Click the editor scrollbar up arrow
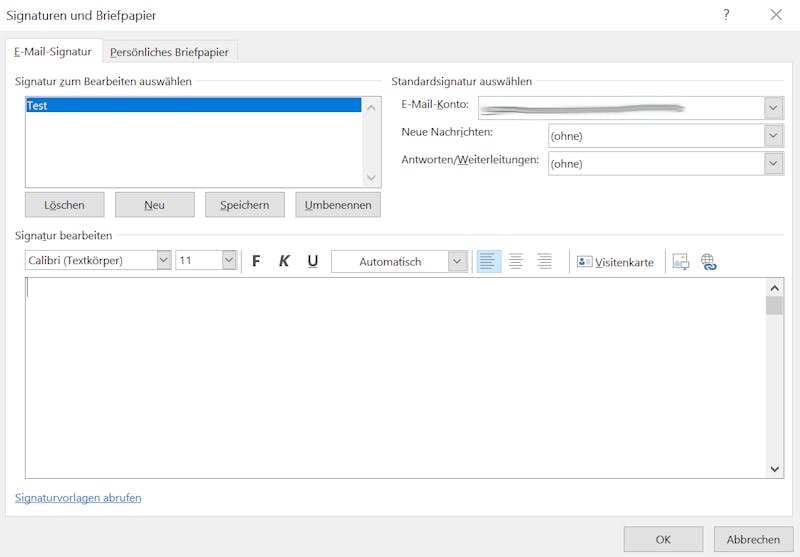 click(x=774, y=288)
